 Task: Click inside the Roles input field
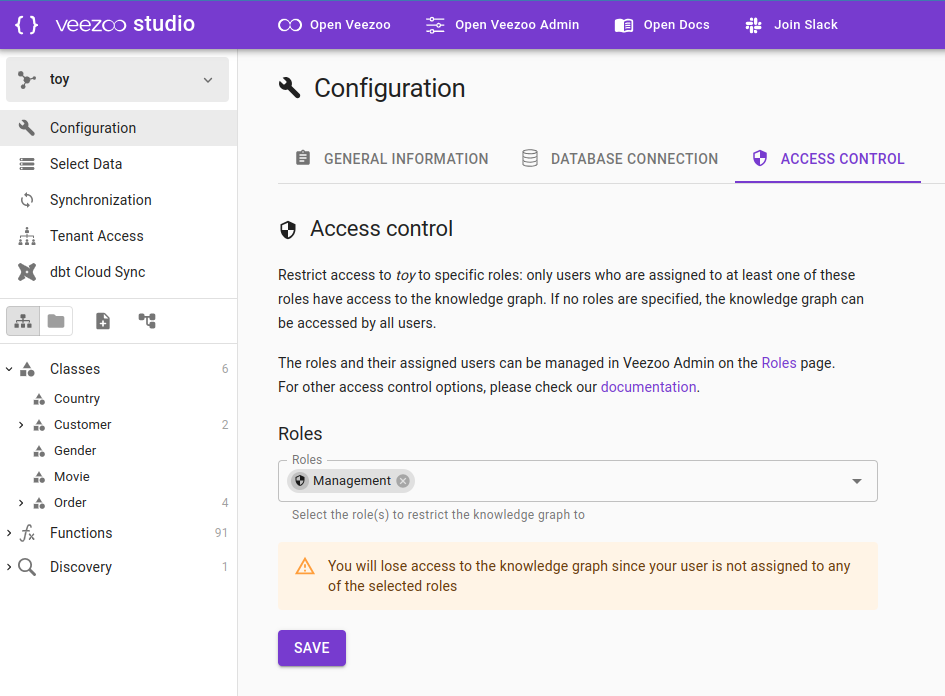click(577, 481)
